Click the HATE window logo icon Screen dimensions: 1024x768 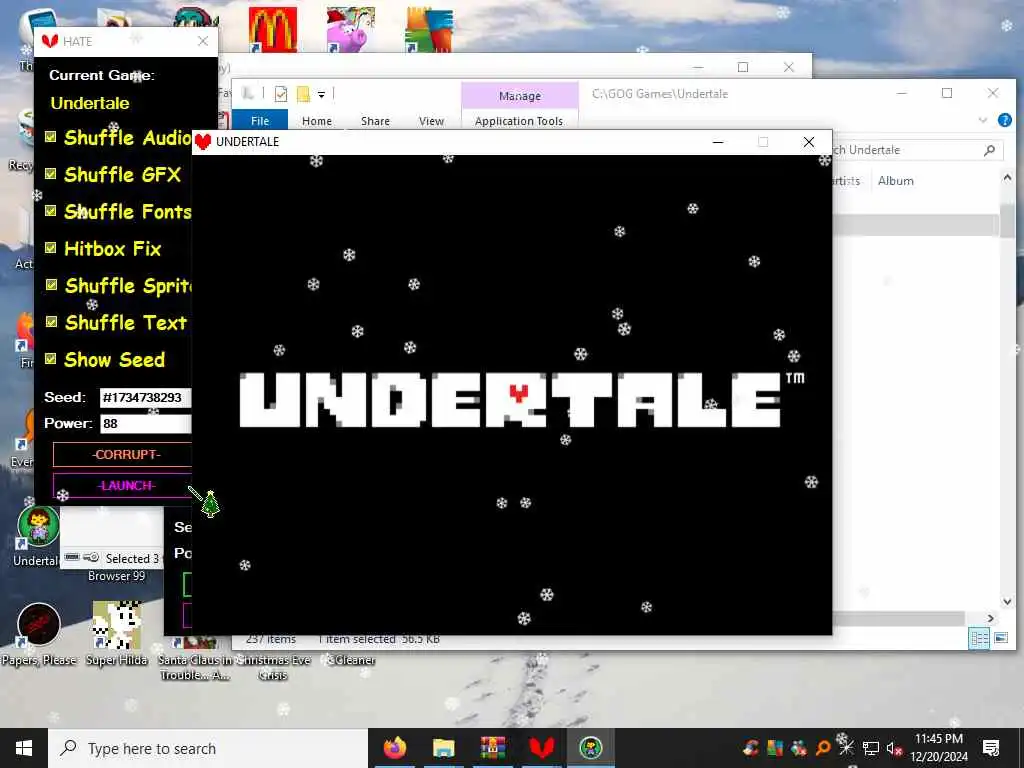tap(50, 41)
